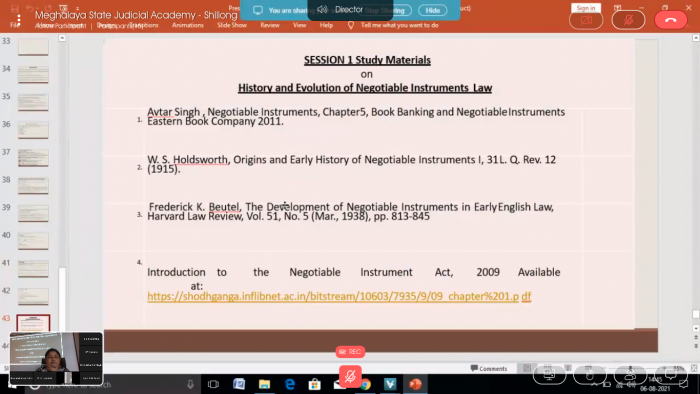Screen dimensions: 700x394
Task: Select slide 41 thumbnail
Action: [33, 269]
